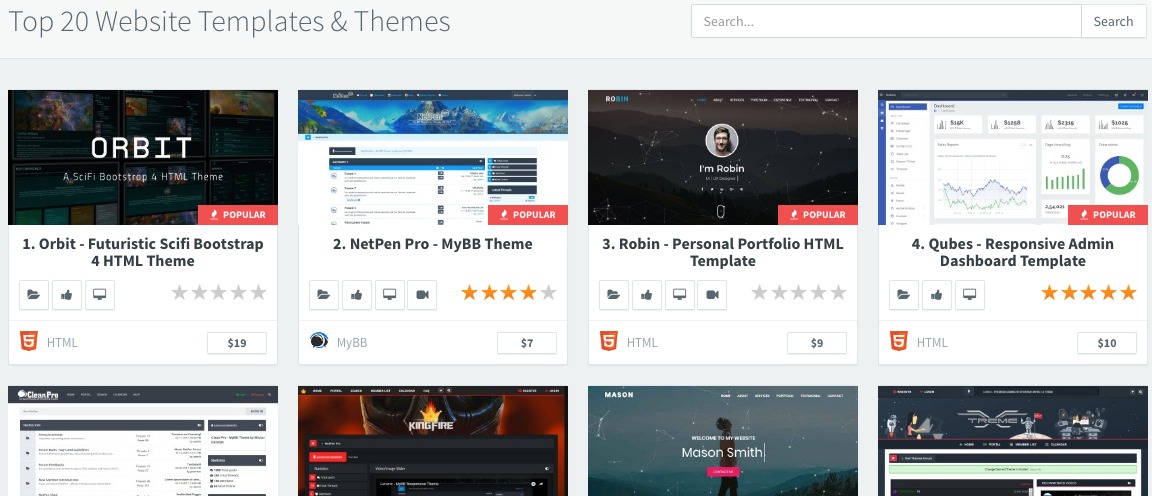
Task: Click Popular badge on NetPen Pro thumbnail
Action: point(528,215)
